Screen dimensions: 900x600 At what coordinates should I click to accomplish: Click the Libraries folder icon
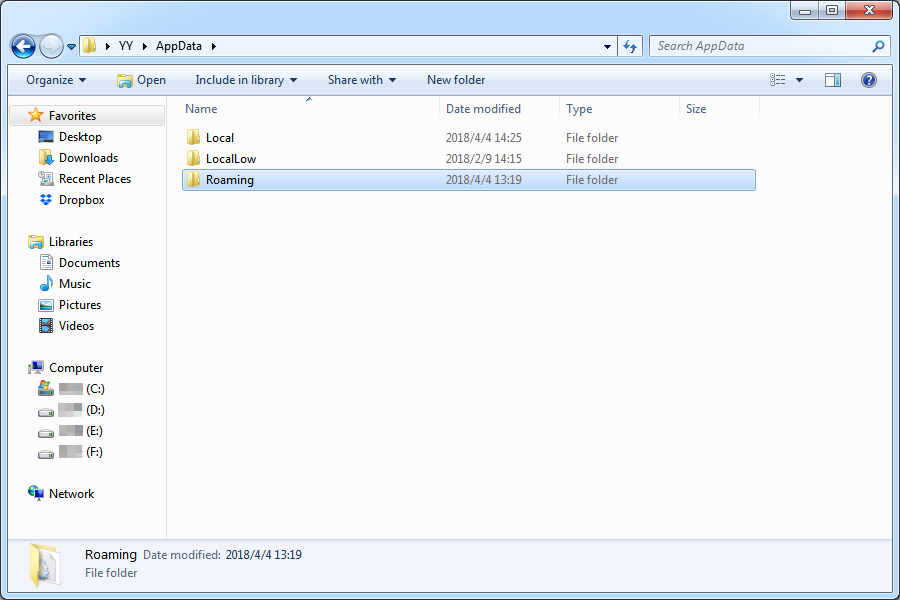(36, 242)
